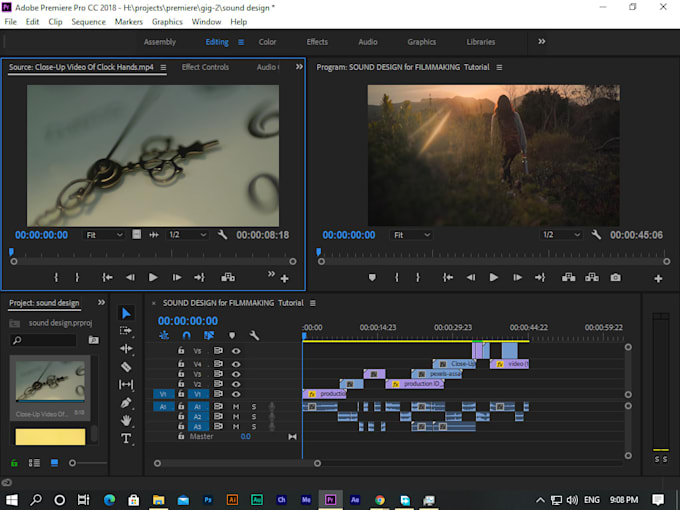Open Editing workspace menu icon
The width and height of the screenshot is (680, 510).
[241, 42]
